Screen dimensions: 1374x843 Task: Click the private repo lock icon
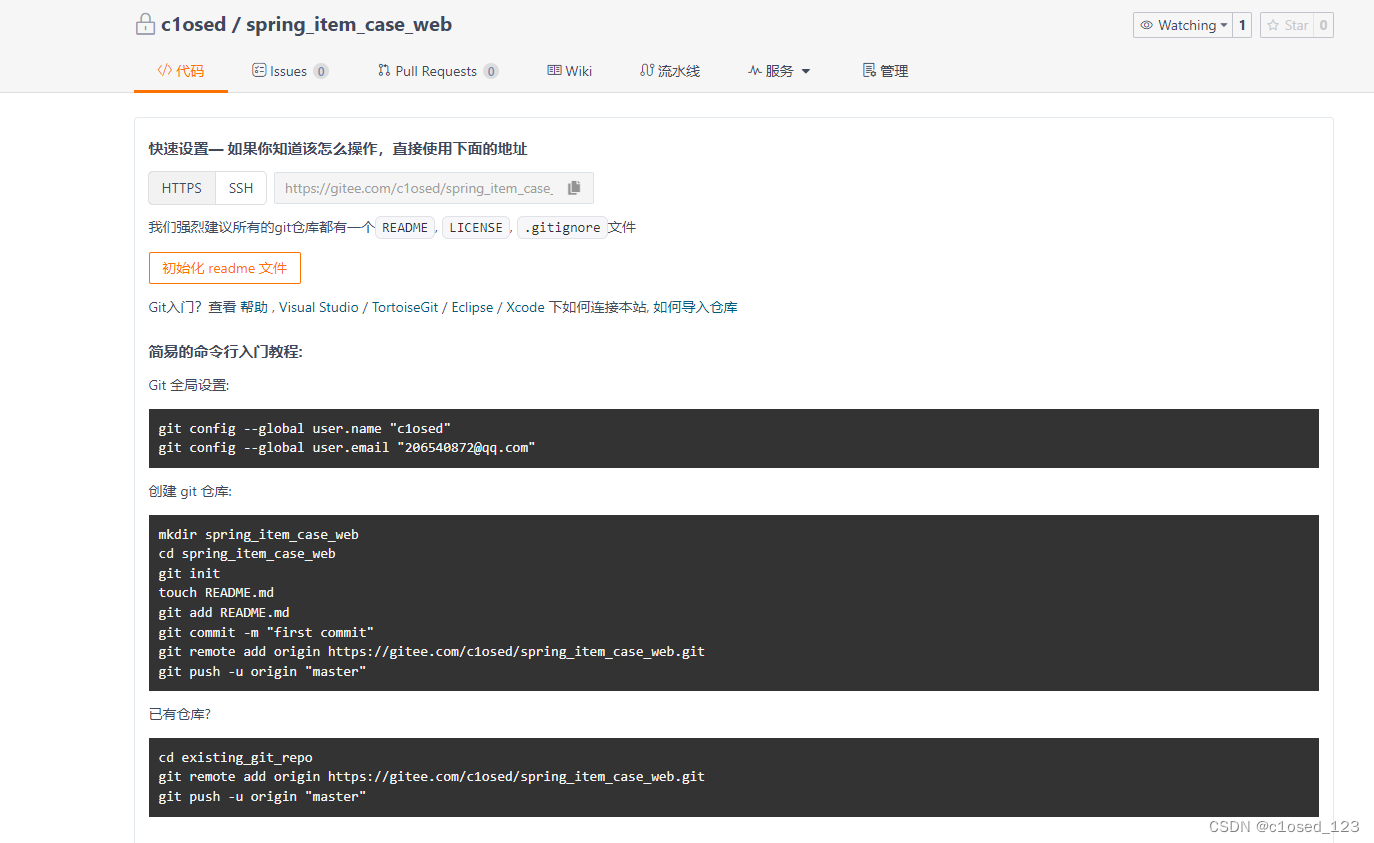pyautogui.click(x=145, y=25)
